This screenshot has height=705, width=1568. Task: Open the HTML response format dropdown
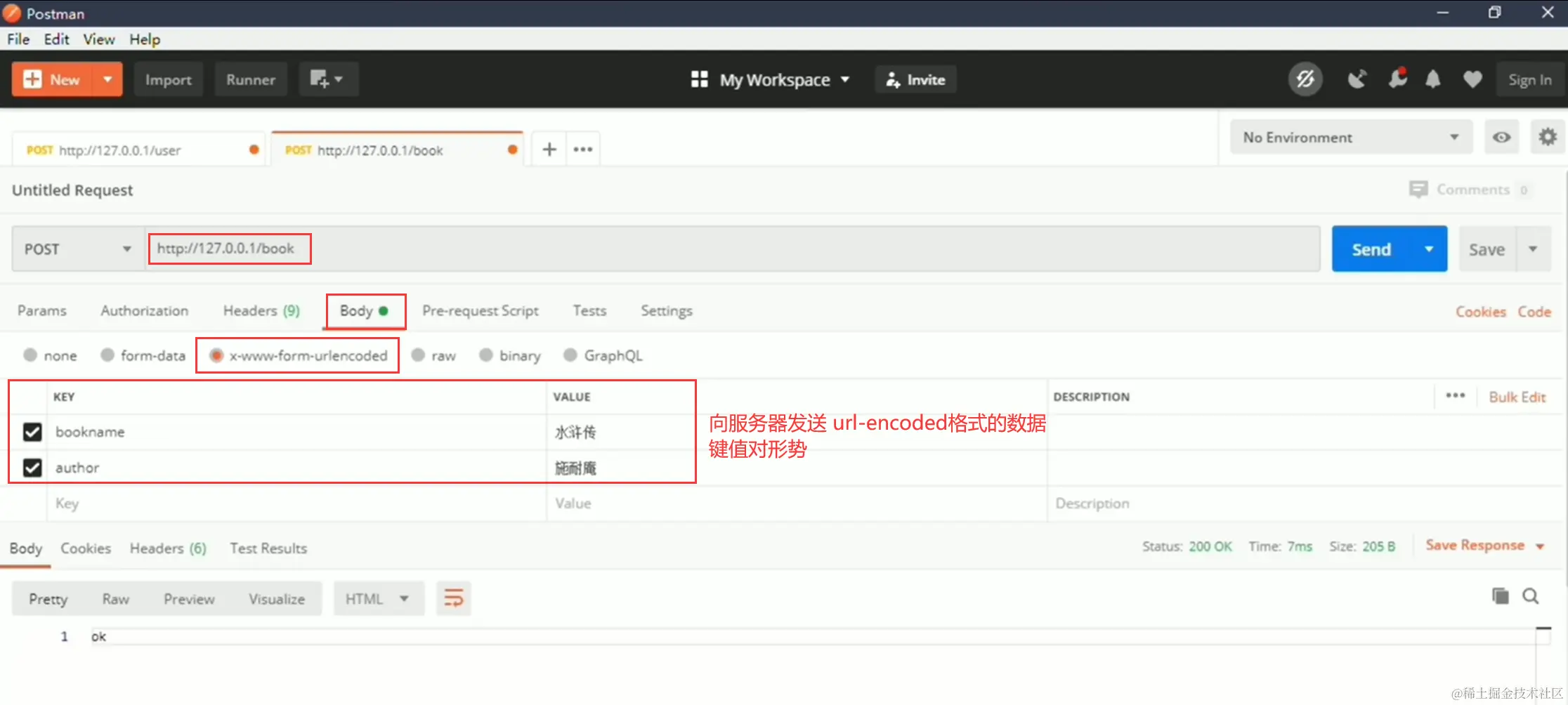point(379,598)
